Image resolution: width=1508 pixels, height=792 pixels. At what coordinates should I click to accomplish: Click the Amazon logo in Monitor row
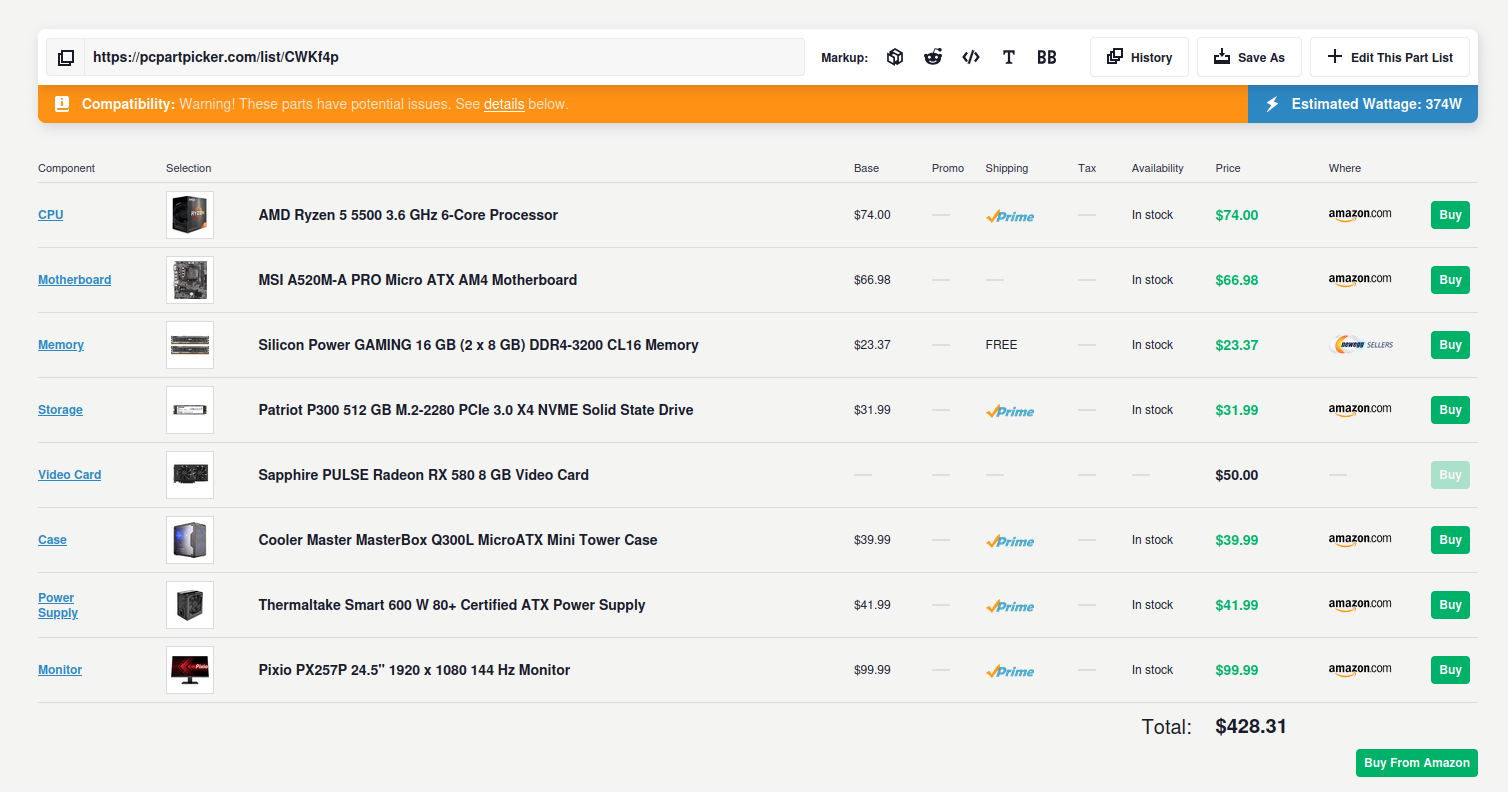click(1360, 670)
